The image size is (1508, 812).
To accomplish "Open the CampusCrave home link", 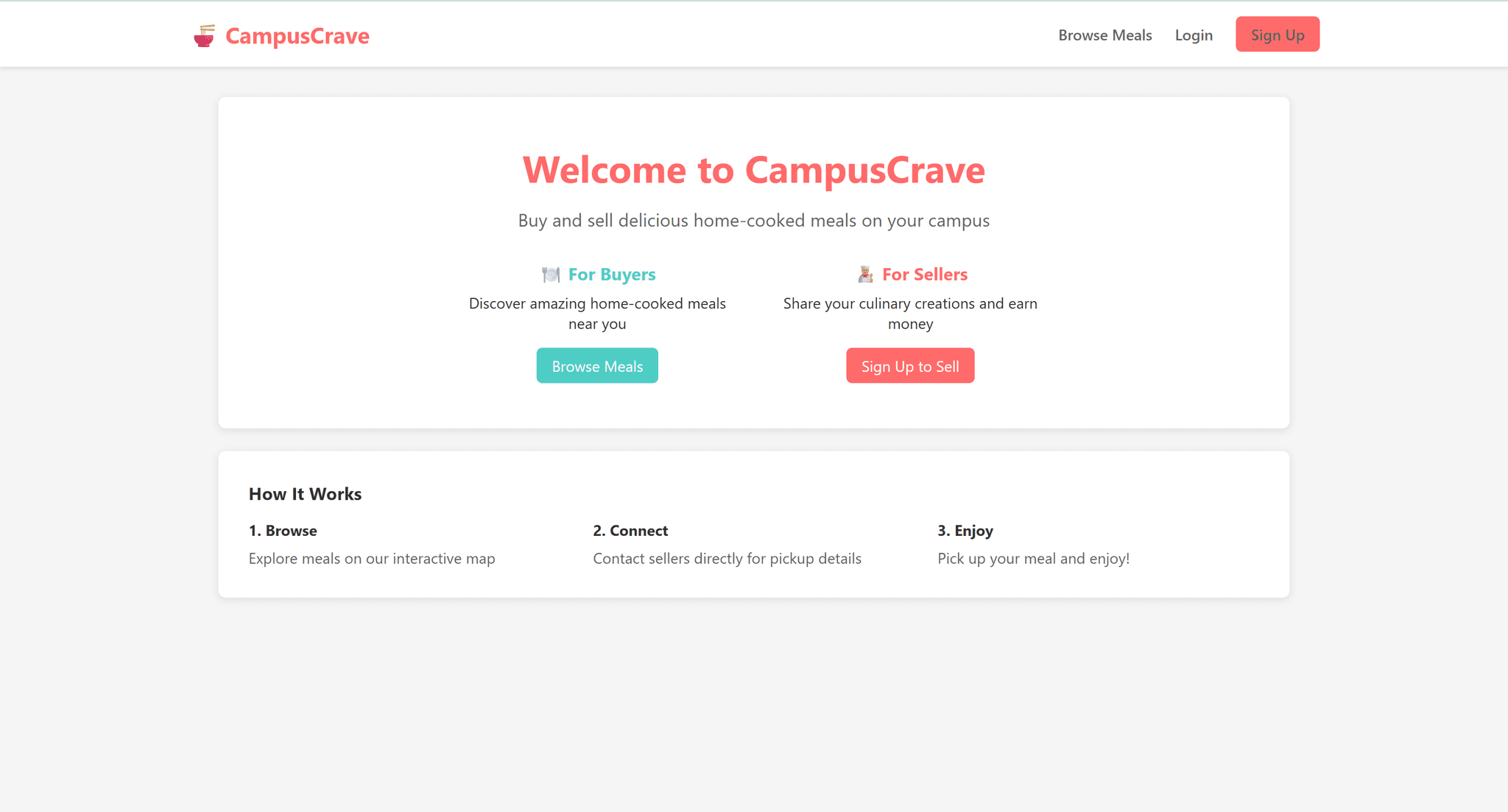I will [x=297, y=35].
